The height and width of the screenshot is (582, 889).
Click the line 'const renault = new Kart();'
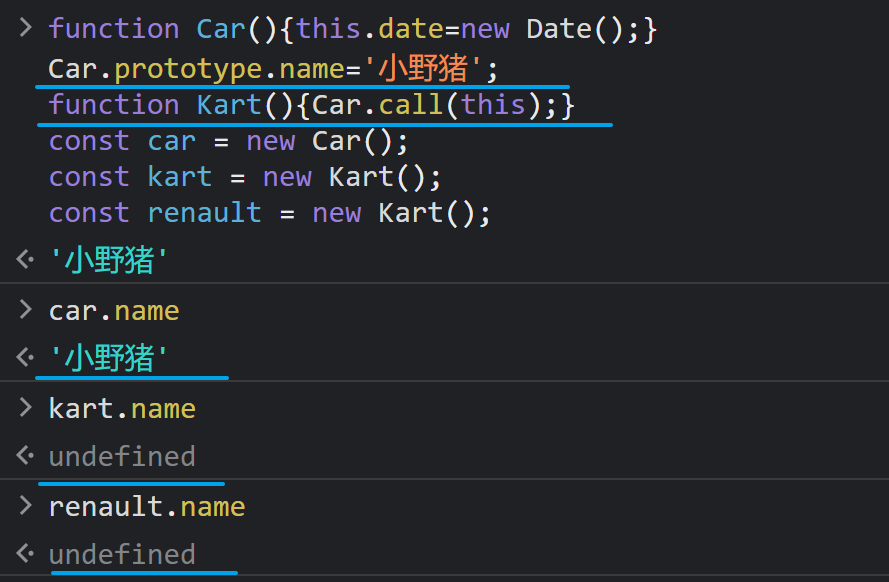pos(270,213)
